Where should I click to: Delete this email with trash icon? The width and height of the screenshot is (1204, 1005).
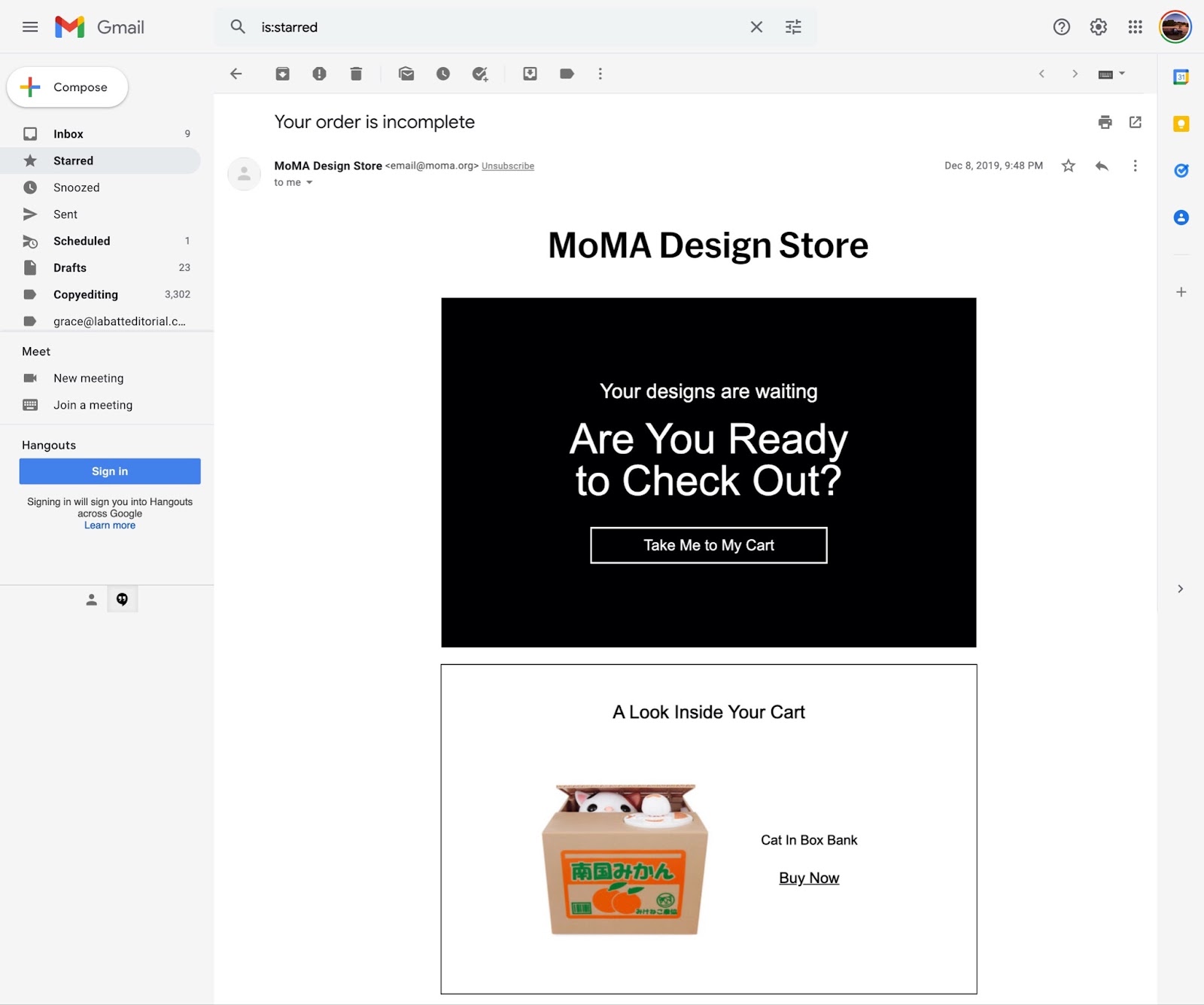click(x=356, y=74)
